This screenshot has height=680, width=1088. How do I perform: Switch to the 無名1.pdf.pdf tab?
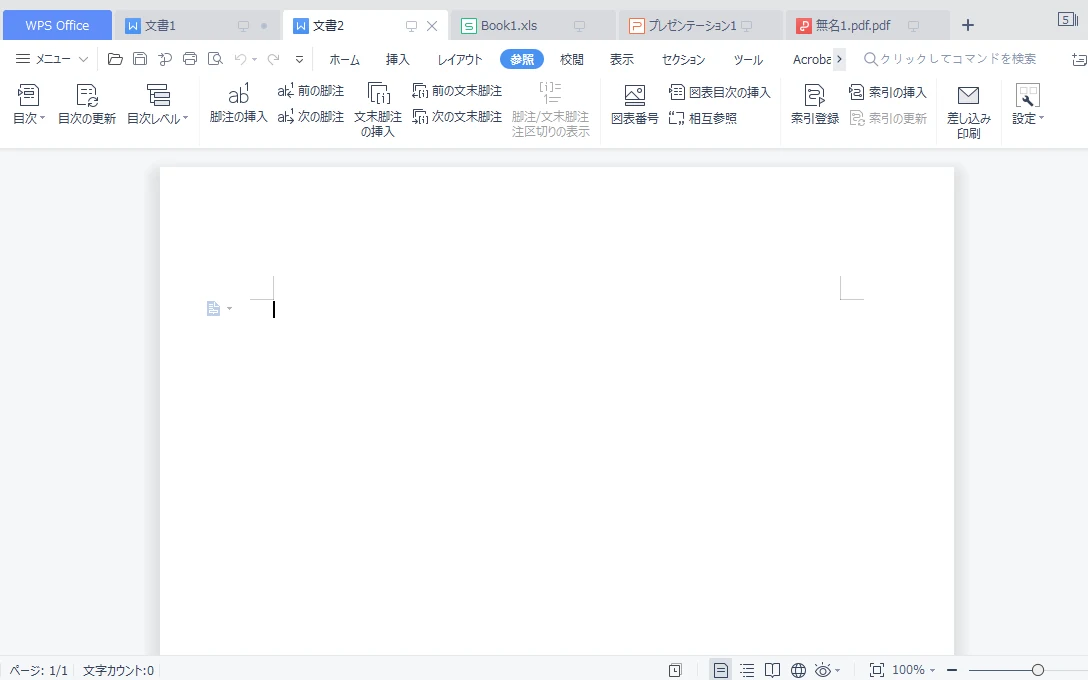tap(867, 26)
